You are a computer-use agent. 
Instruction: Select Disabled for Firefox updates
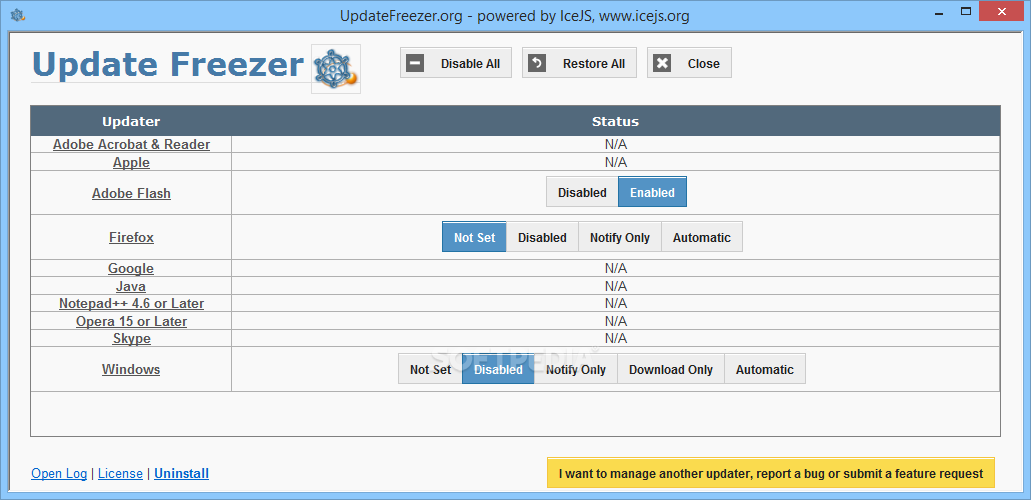coord(542,237)
